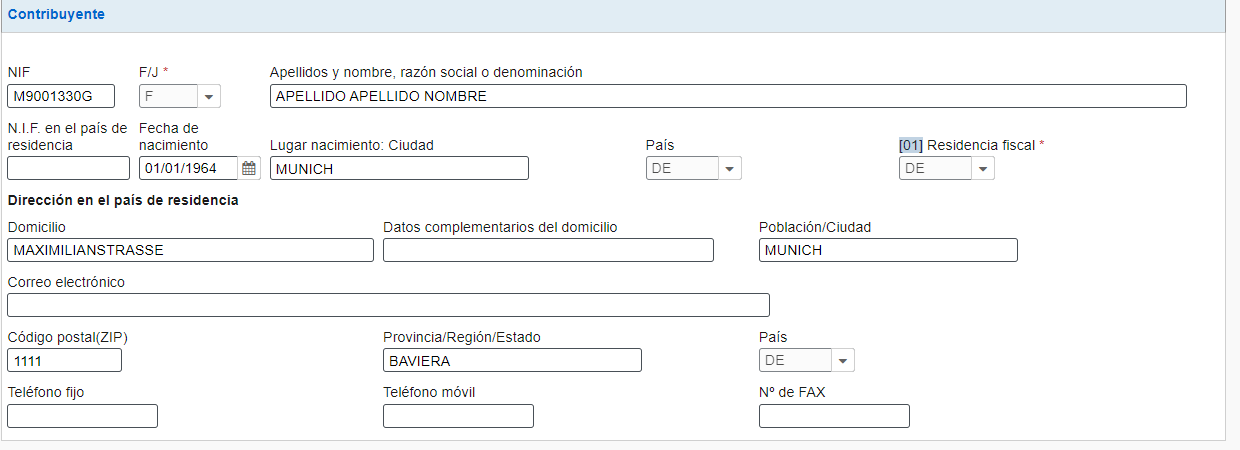Expand the Residencia fiscal dropdown
Screen dimensions: 1240x450
click(983, 169)
